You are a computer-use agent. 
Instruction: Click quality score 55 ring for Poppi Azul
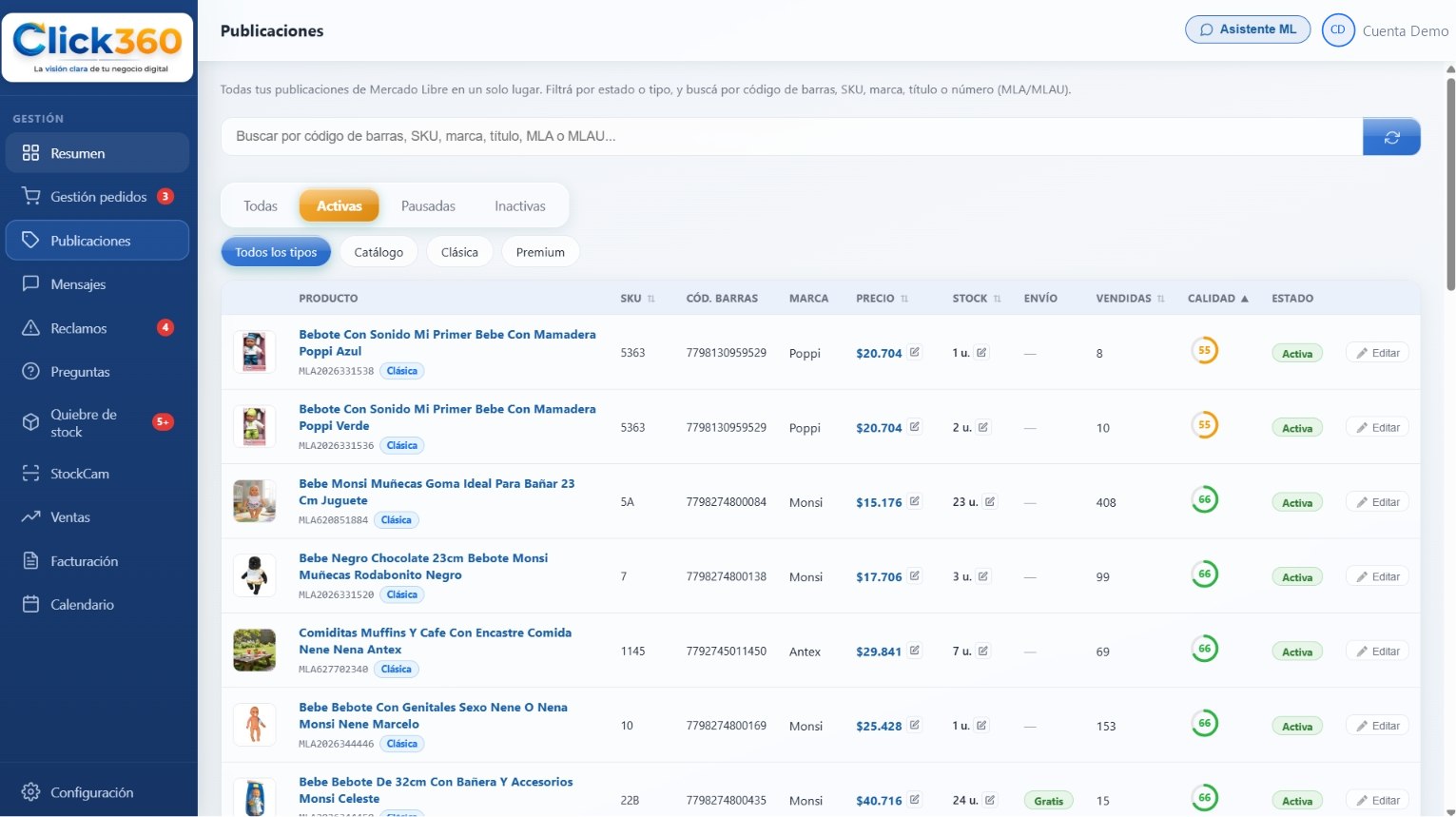coord(1204,350)
